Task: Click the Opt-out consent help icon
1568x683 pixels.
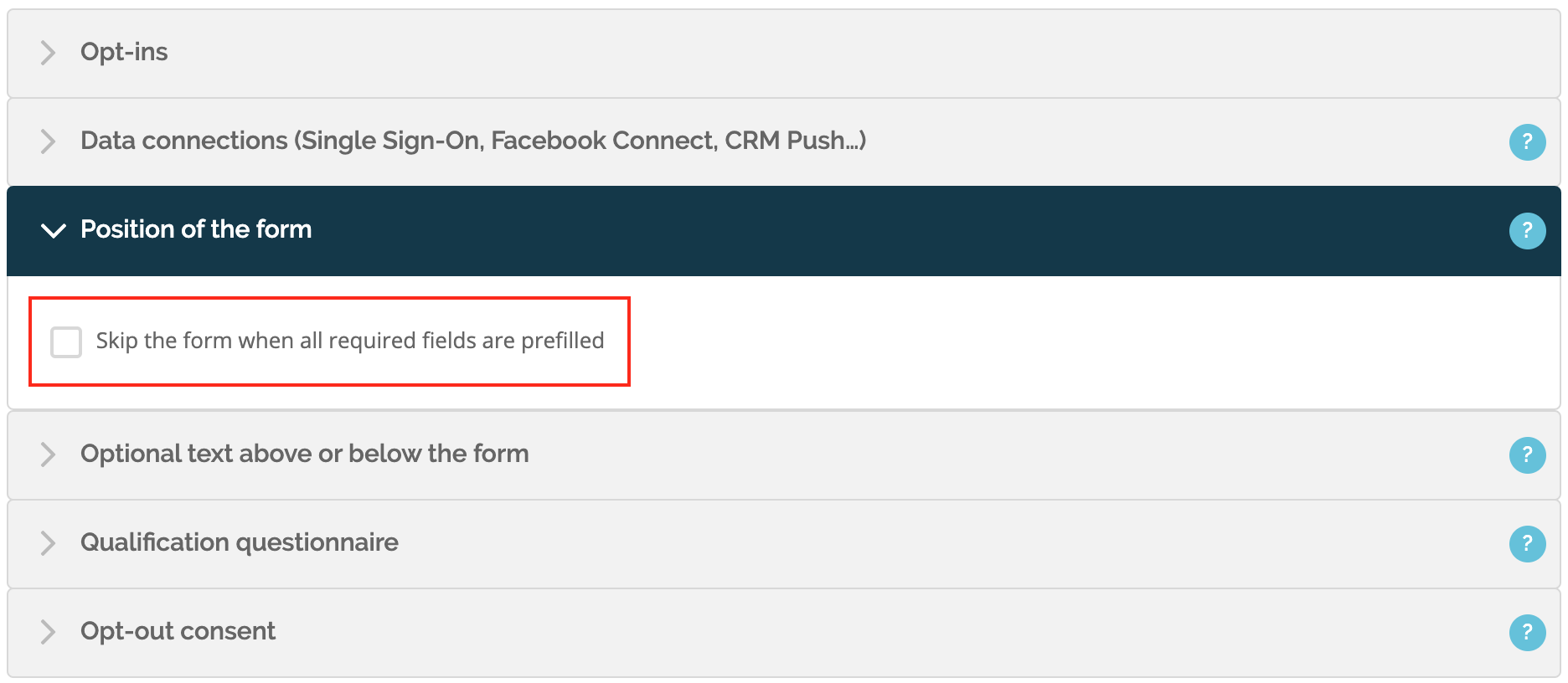Action: click(1528, 632)
